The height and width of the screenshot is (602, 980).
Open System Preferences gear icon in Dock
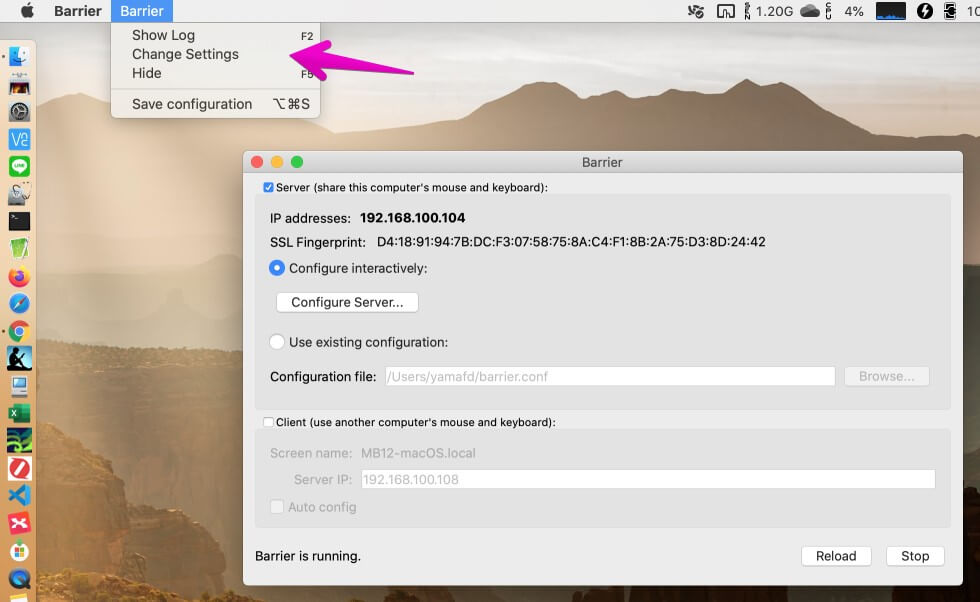[x=19, y=112]
